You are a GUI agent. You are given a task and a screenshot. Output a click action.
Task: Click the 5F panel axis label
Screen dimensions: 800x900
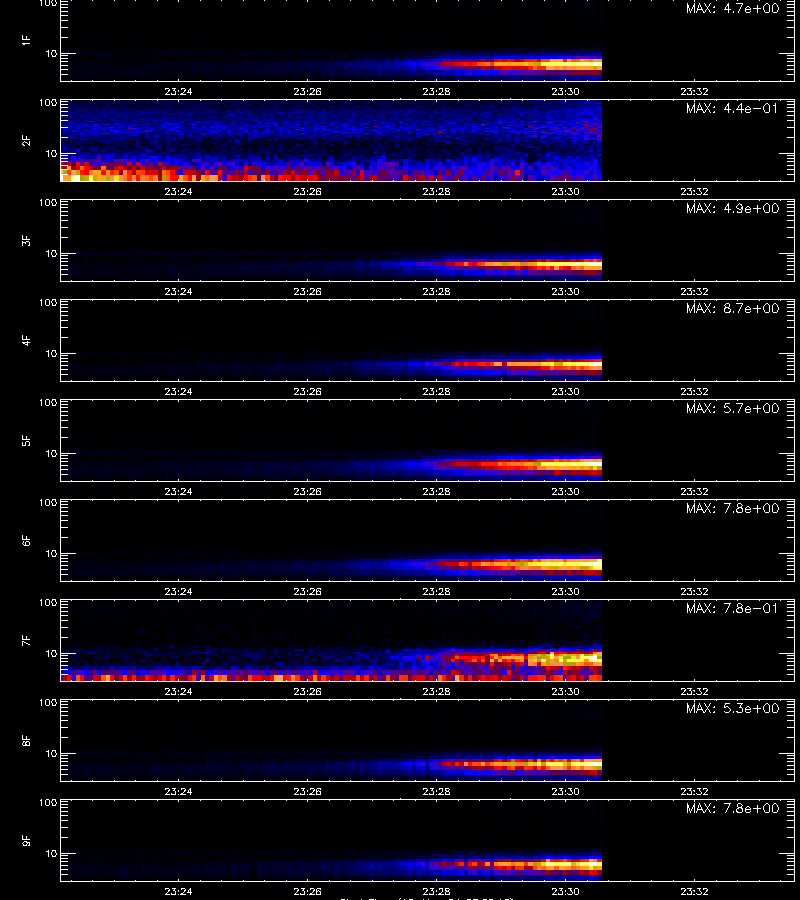click(26, 440)
